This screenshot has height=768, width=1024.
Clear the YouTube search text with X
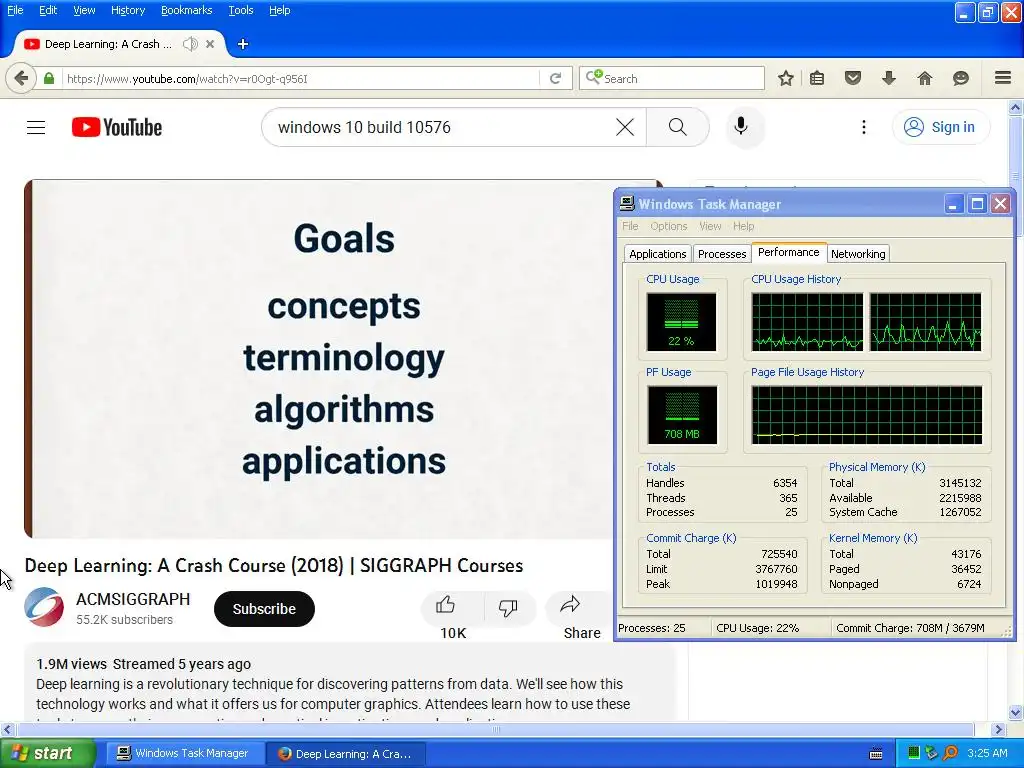click(625, 127)
